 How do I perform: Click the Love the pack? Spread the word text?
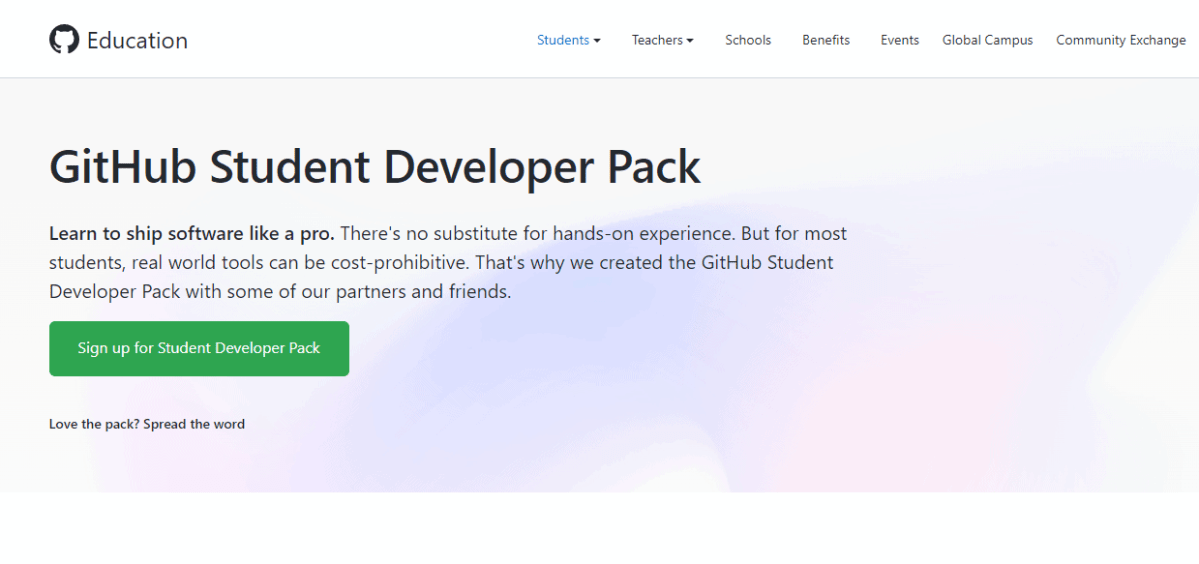tap(147, 423)
